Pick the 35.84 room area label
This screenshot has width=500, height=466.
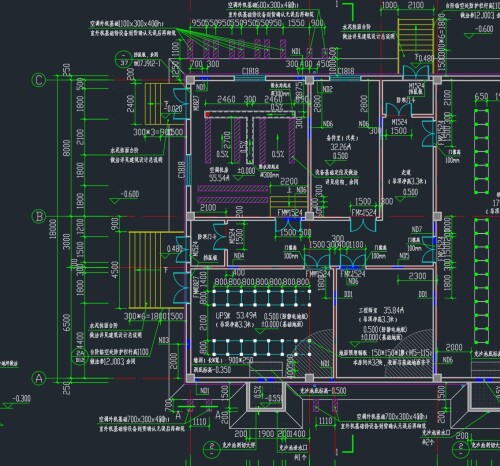393,310
